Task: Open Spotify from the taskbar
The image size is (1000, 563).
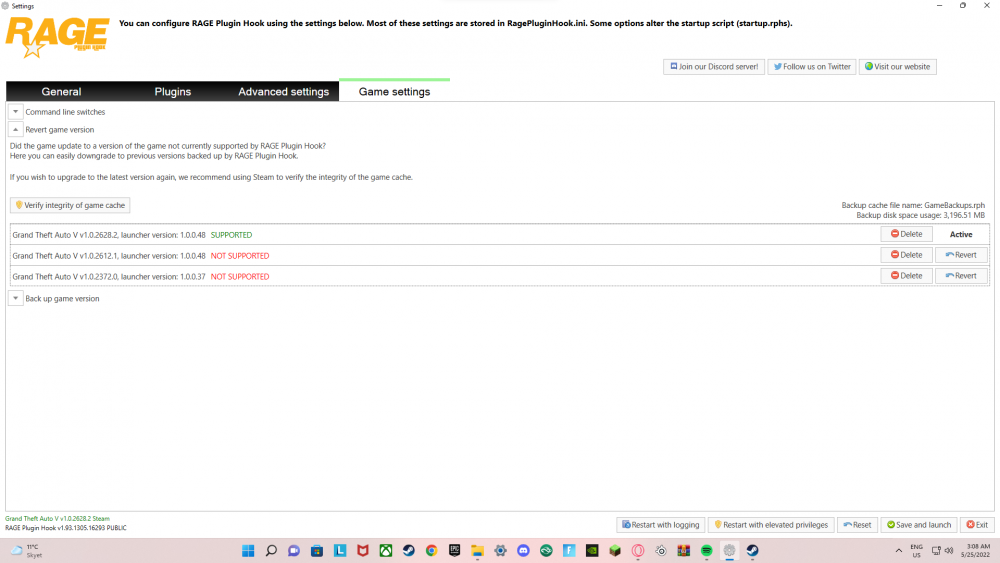Action: [707, 551]
